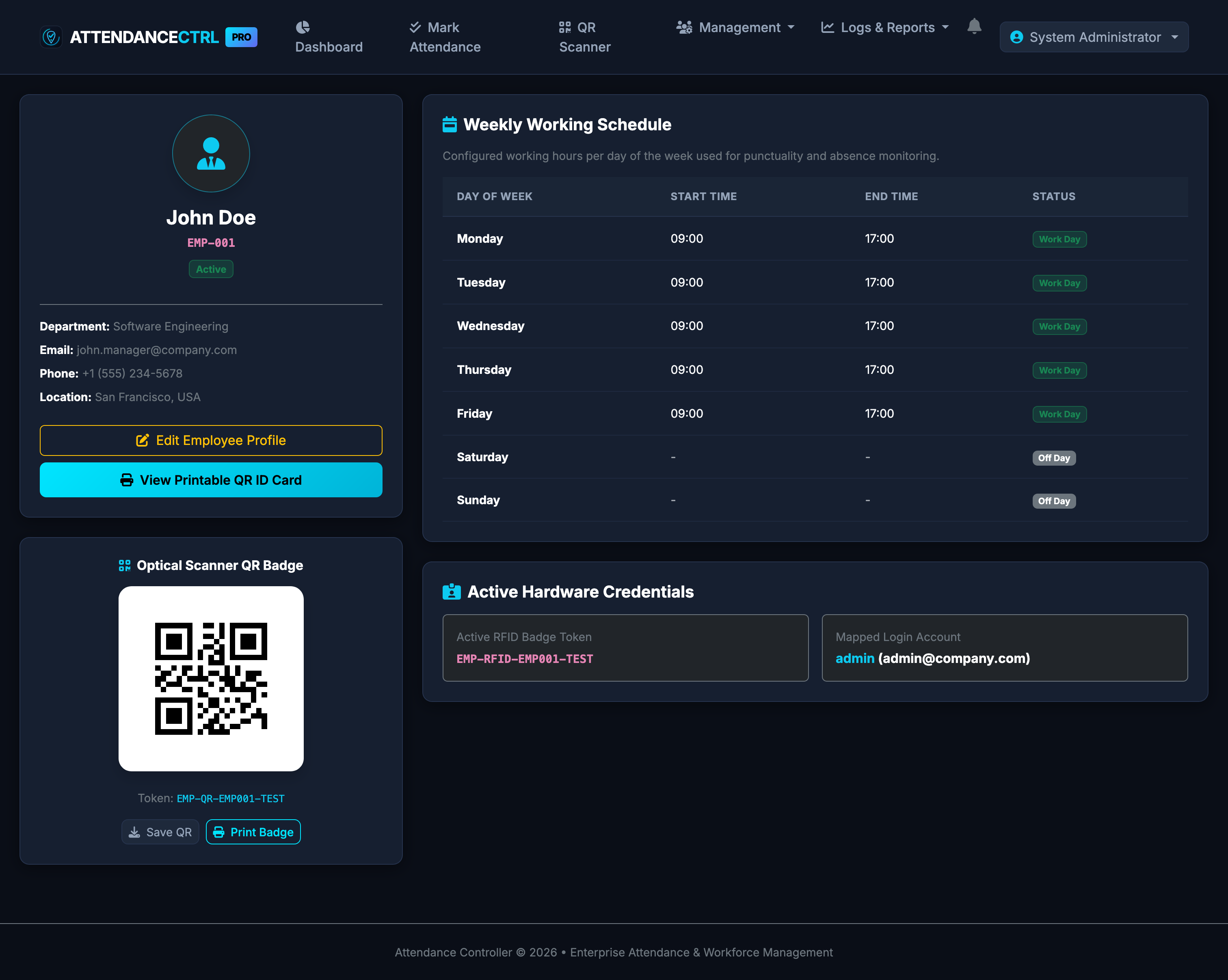1228x980 pixels.
Task: Click the Monday row label
Action: coord(480,239)
